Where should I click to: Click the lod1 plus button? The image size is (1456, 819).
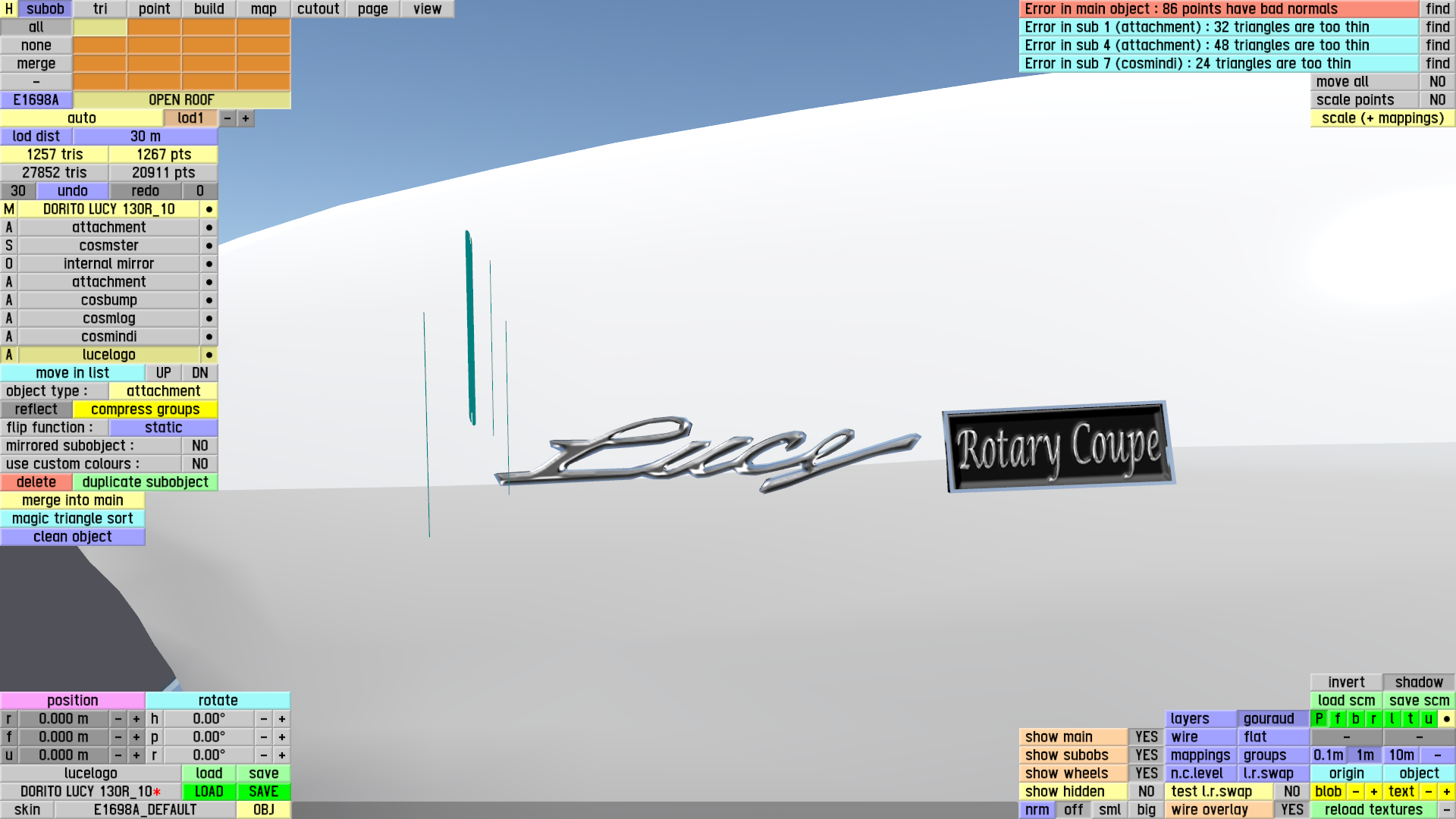point(245,118)
